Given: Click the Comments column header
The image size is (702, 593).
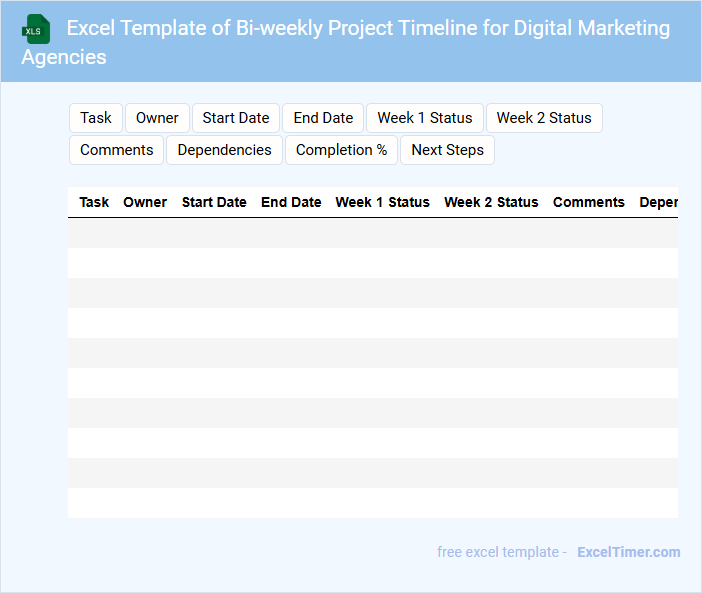Looking at the screenshot, I should point(589,202).
